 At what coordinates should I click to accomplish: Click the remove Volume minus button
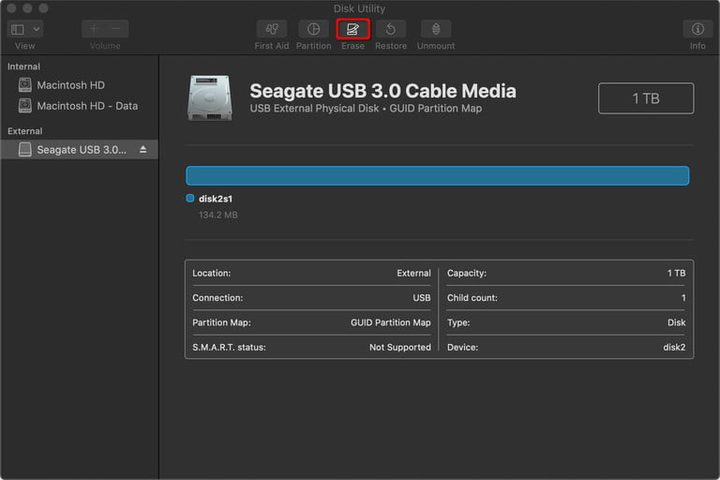point(117,29)
